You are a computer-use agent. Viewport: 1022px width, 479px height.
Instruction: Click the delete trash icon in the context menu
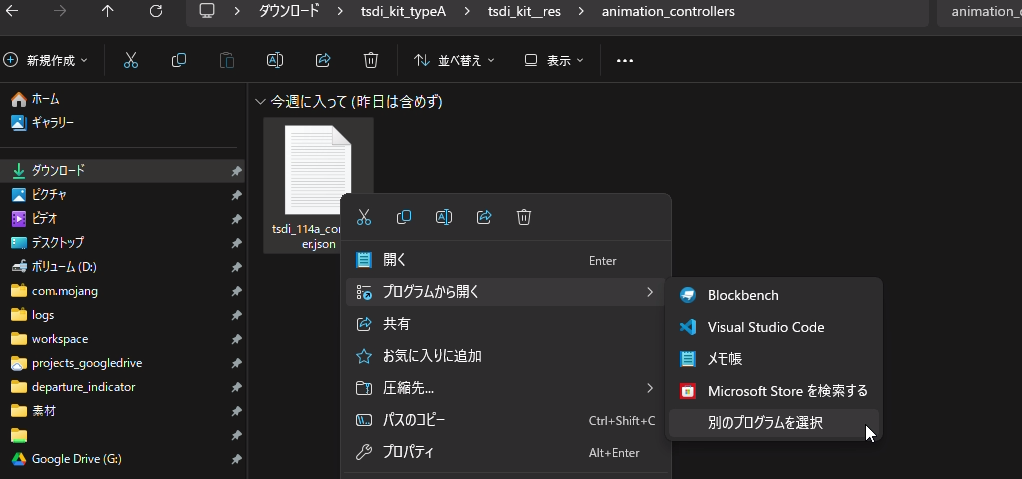tap(524, 217)
